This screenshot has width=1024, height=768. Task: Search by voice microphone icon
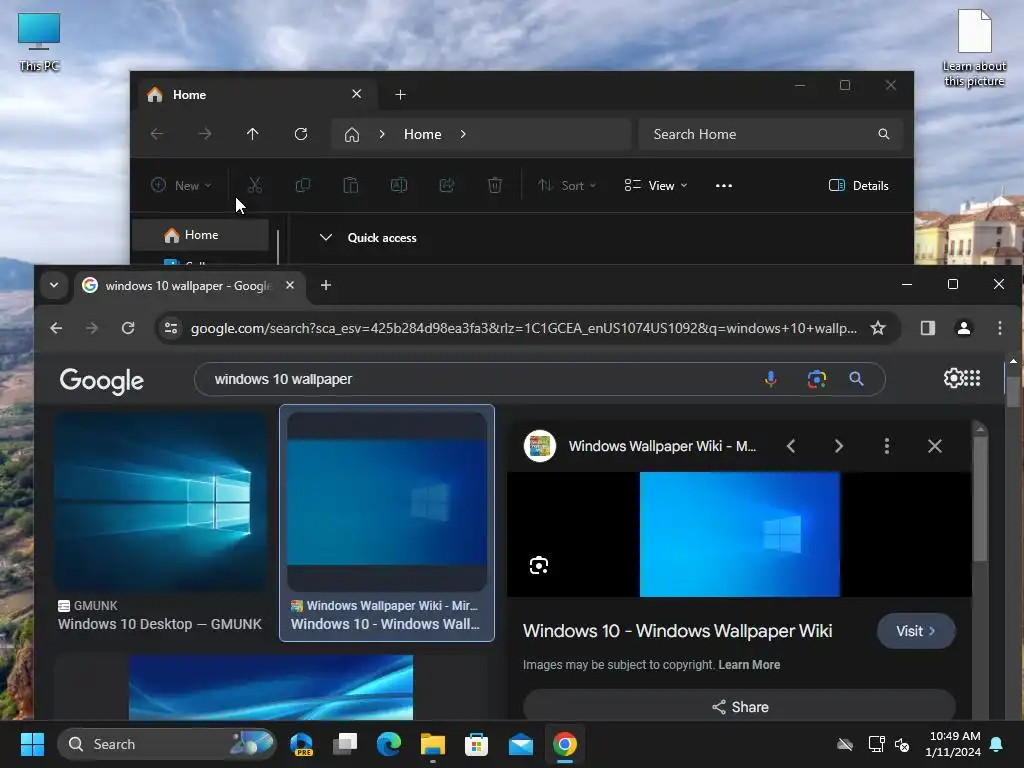[x=771, y=379]
